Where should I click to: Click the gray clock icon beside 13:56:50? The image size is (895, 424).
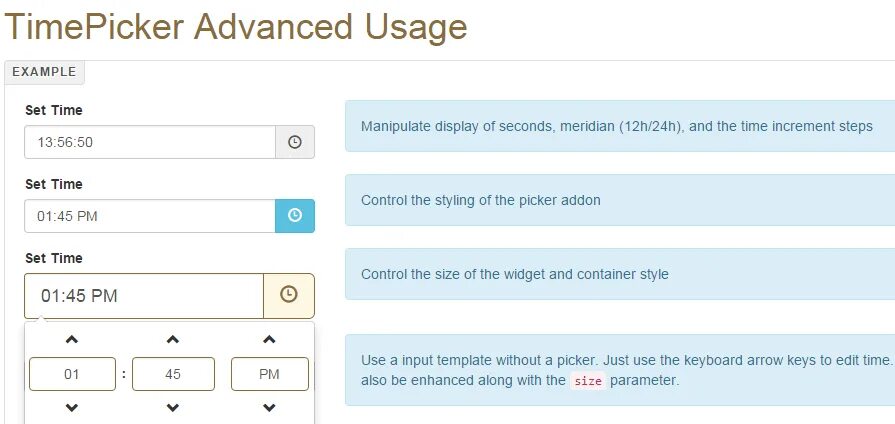pyautogui.click(x=295, y=142)
